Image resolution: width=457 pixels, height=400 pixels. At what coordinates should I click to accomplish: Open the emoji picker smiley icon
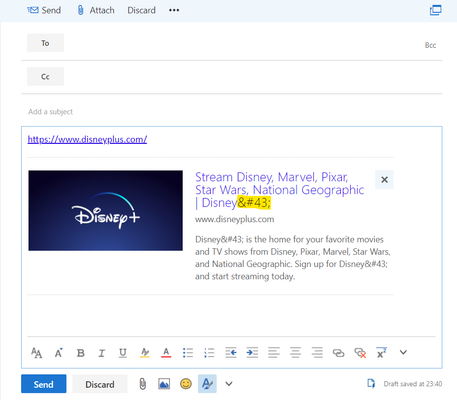pyautogui.click(x=186, y=384)
